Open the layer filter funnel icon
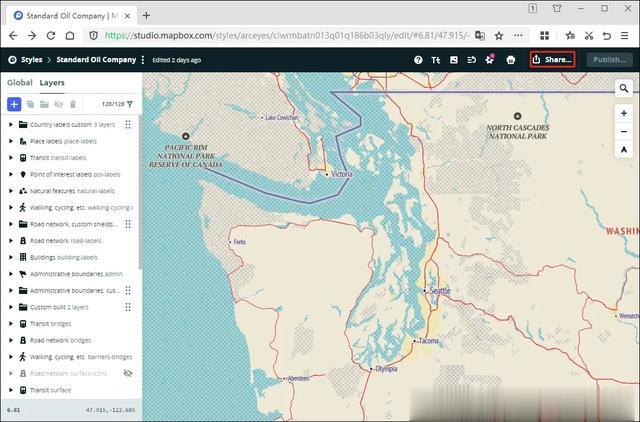Screen dimensions: 640x422 coord(130,104)
